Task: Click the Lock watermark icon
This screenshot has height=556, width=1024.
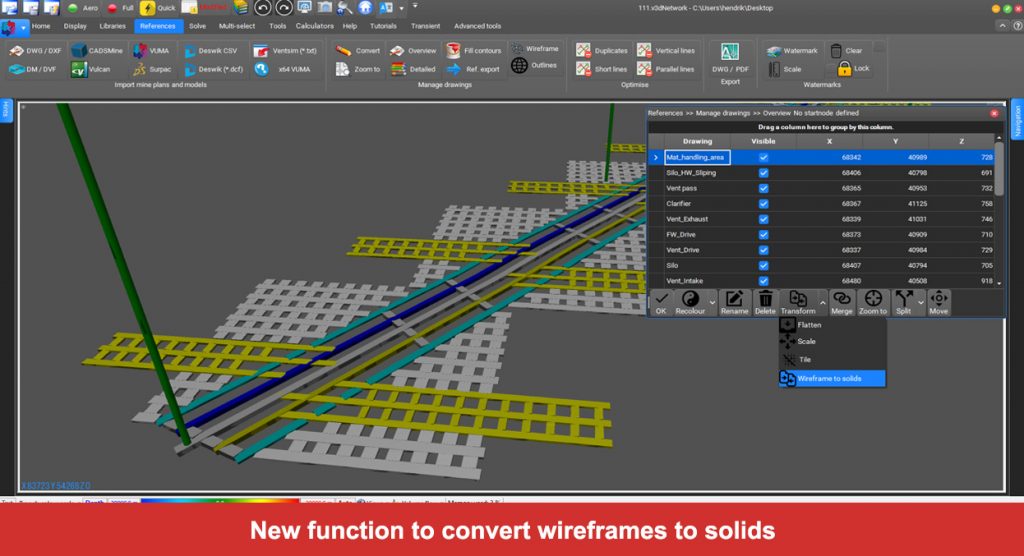Action: click(845, 69)
